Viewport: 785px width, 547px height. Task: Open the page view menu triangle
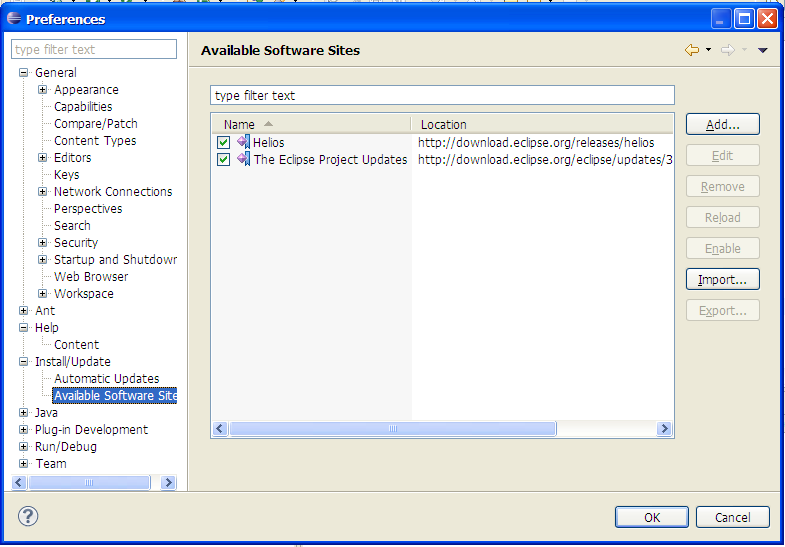point(762,50)
